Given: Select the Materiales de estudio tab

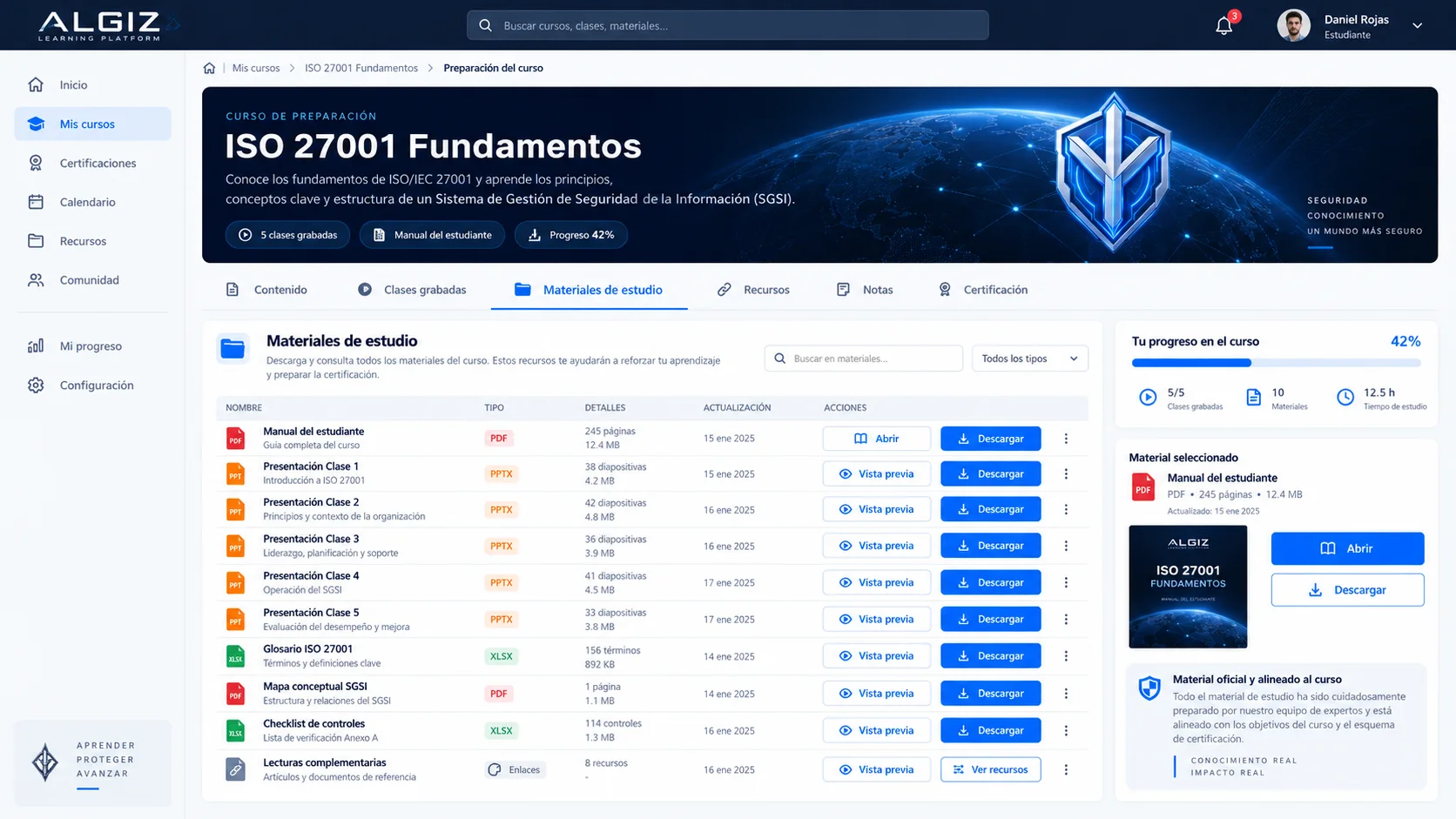Looking at the screenshot, I should pos(589,290).
